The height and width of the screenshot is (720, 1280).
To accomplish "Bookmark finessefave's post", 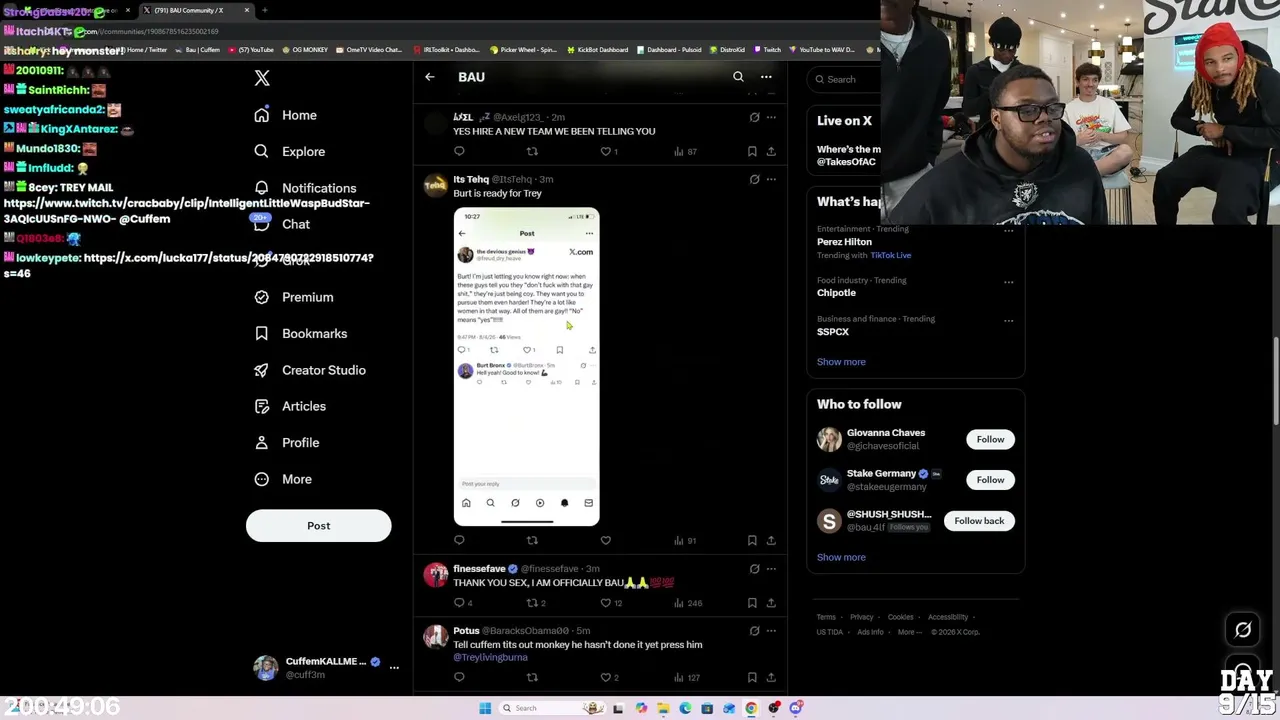I will pos(752,603).
